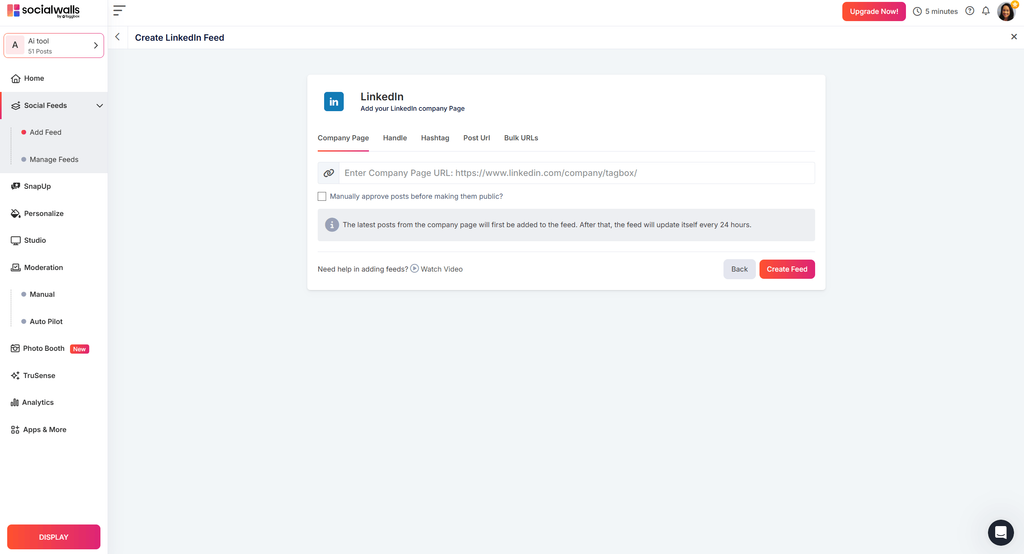
Task: Click the TruSense sparkle icon
Action: (x=15, y=376)
